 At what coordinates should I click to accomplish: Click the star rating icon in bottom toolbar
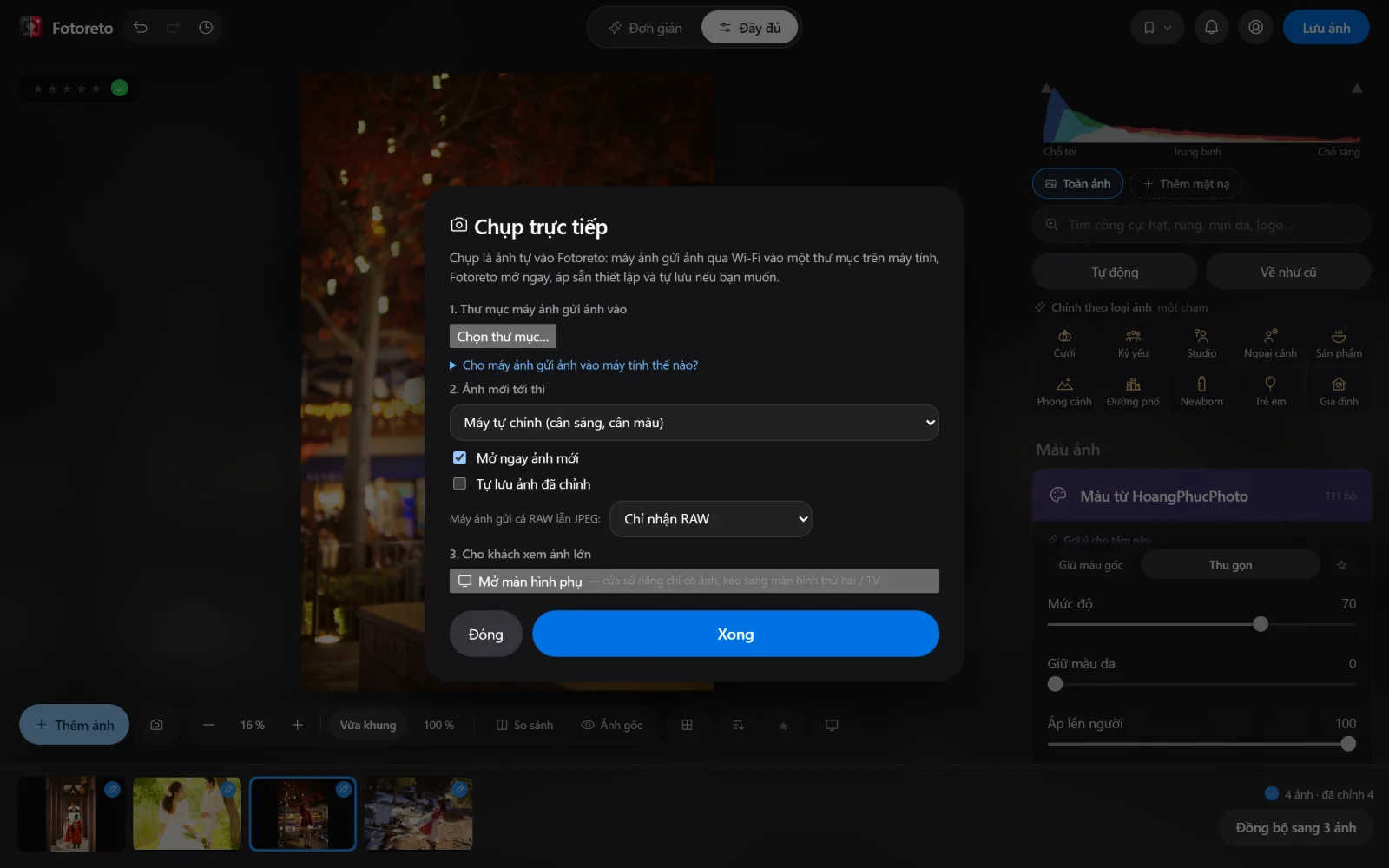(783, 726)
